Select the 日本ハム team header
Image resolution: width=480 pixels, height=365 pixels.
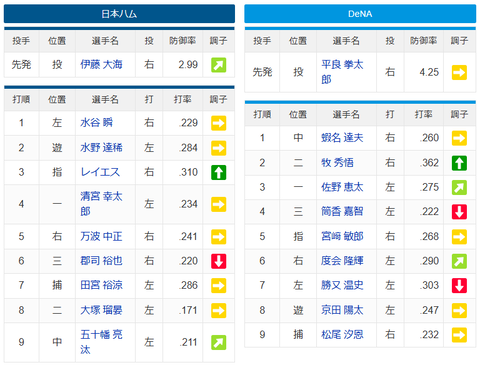(119, 14)
